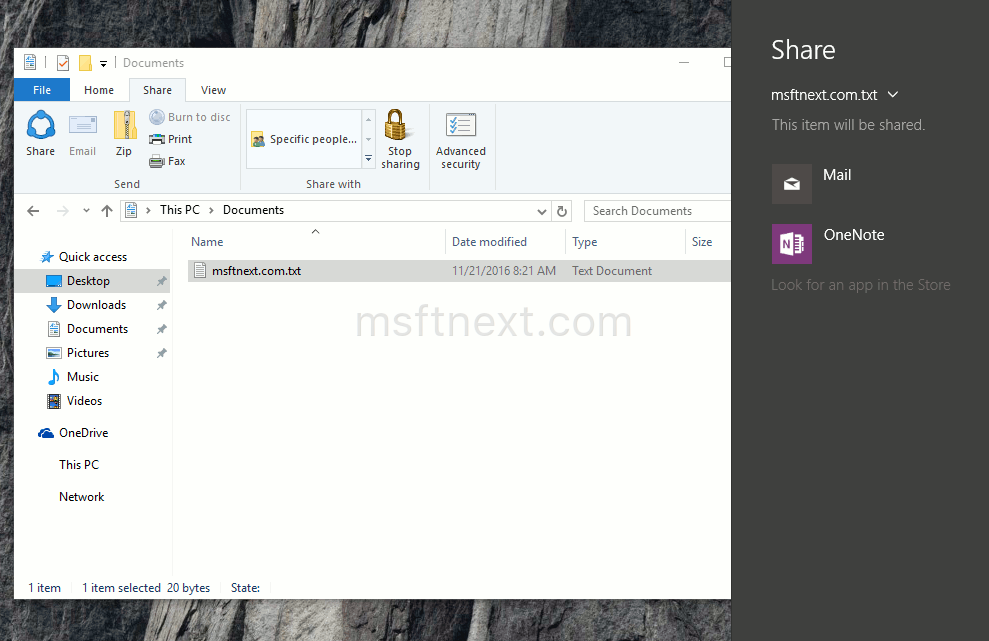The height and width of the screenshot is (641, 989).
Task: Open the Quick Access Toolbar dropdown arrow
Action: tap(104, 62)
